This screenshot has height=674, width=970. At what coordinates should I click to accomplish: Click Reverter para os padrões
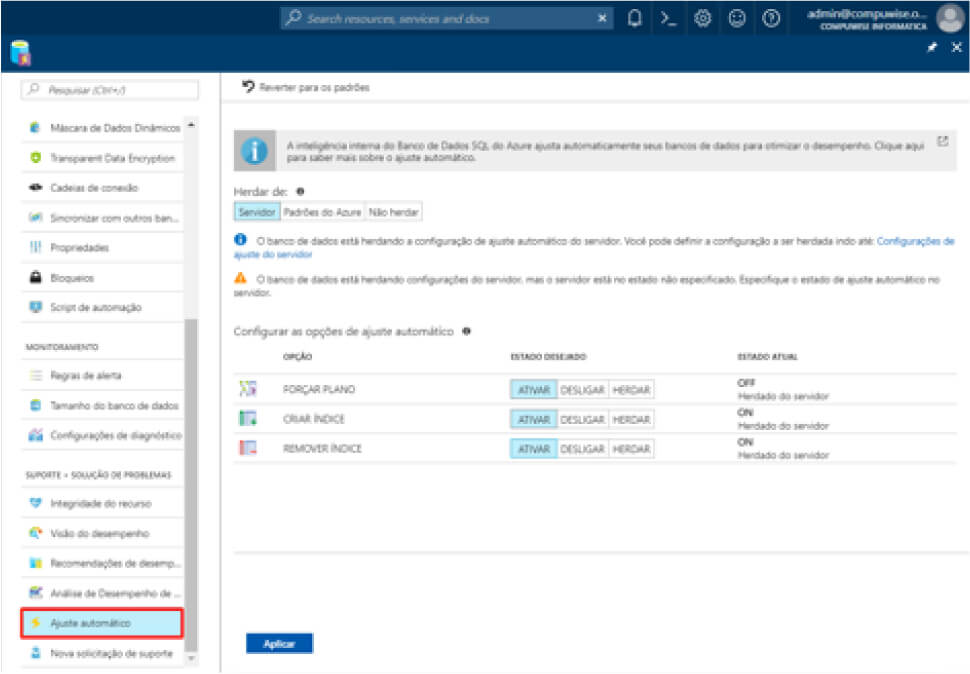306,88
